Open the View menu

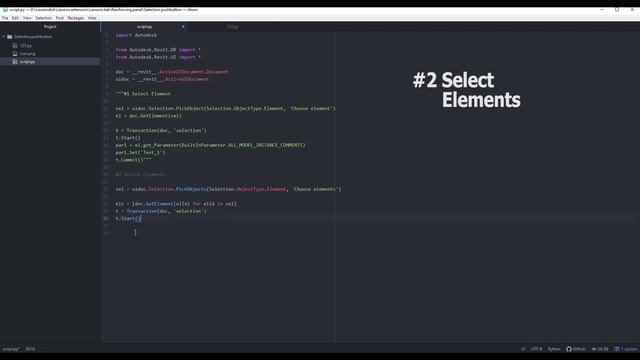click(27, 18)
